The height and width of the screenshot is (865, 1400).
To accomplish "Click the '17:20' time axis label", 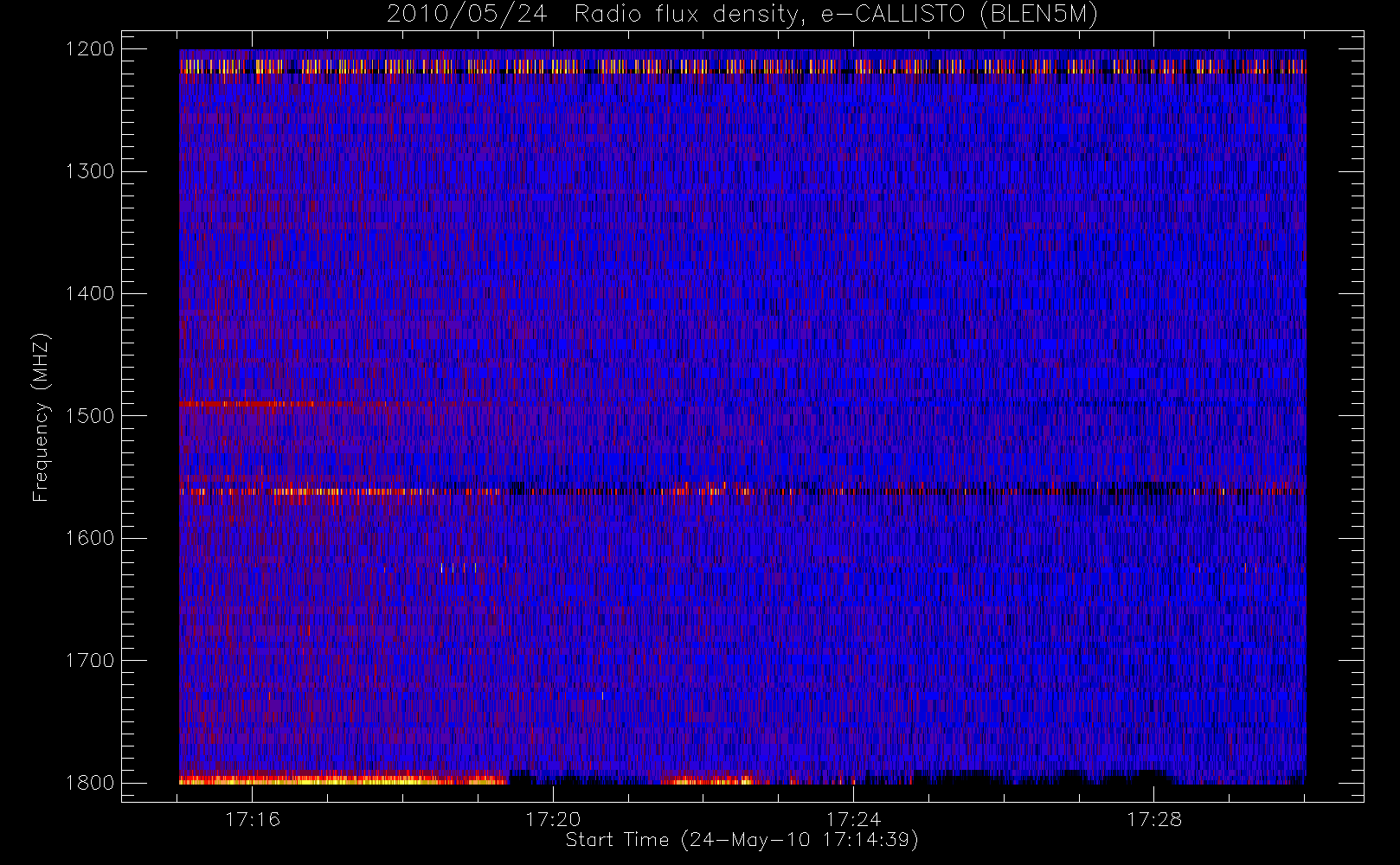I will [x=553, y=819].
